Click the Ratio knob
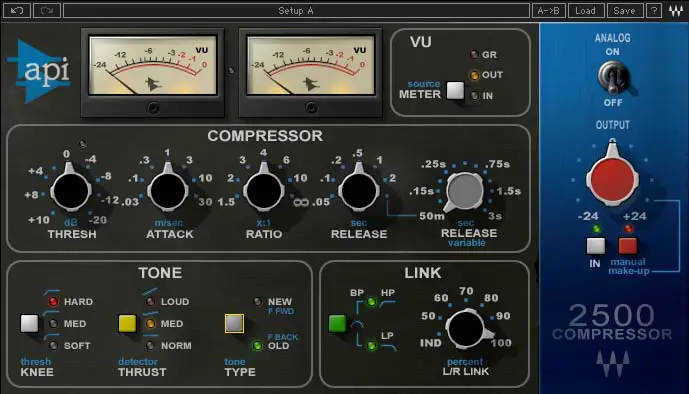This screenshot has height=394, width=689. click(x=264, y=191)
